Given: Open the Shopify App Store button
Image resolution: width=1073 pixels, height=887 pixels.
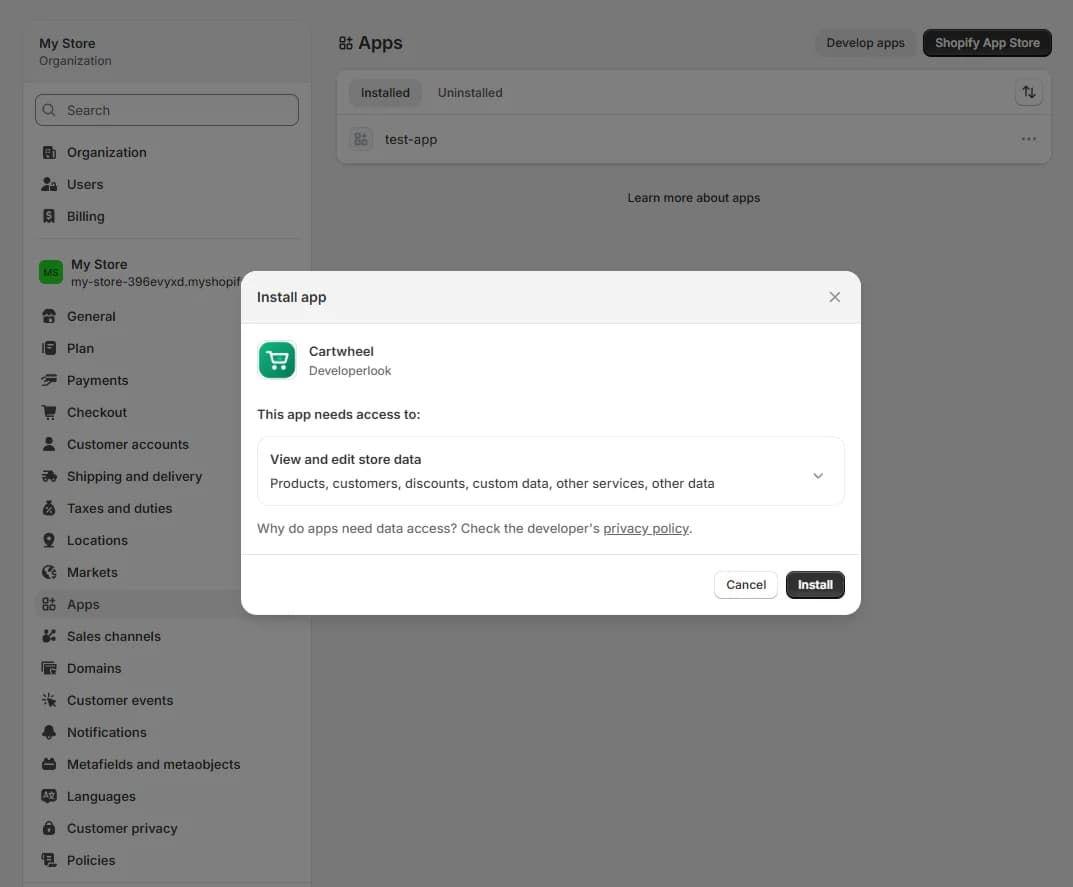Looking at the screenshot, I should click(987, 42).
